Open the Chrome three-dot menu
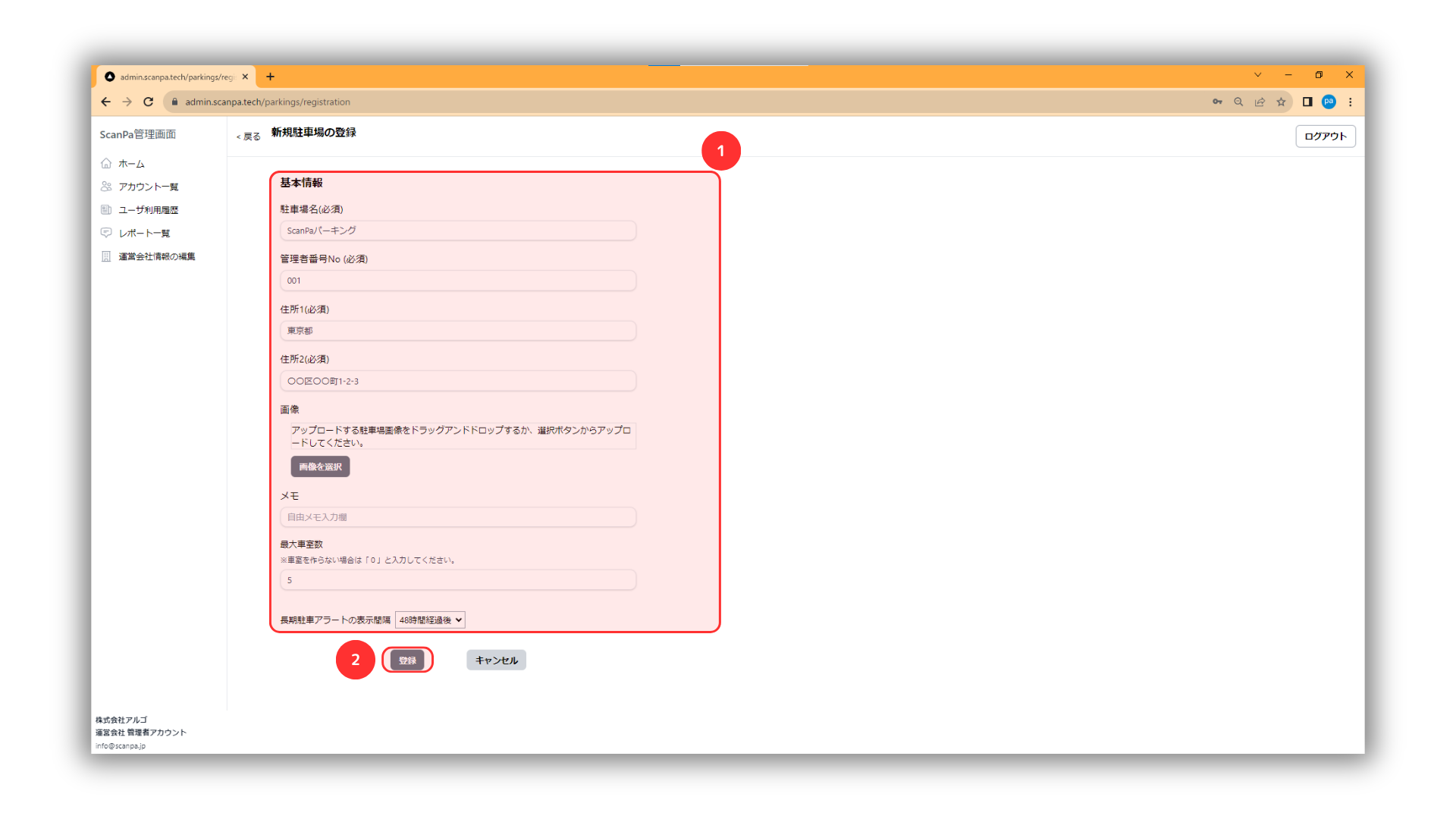 [1350, 102]
